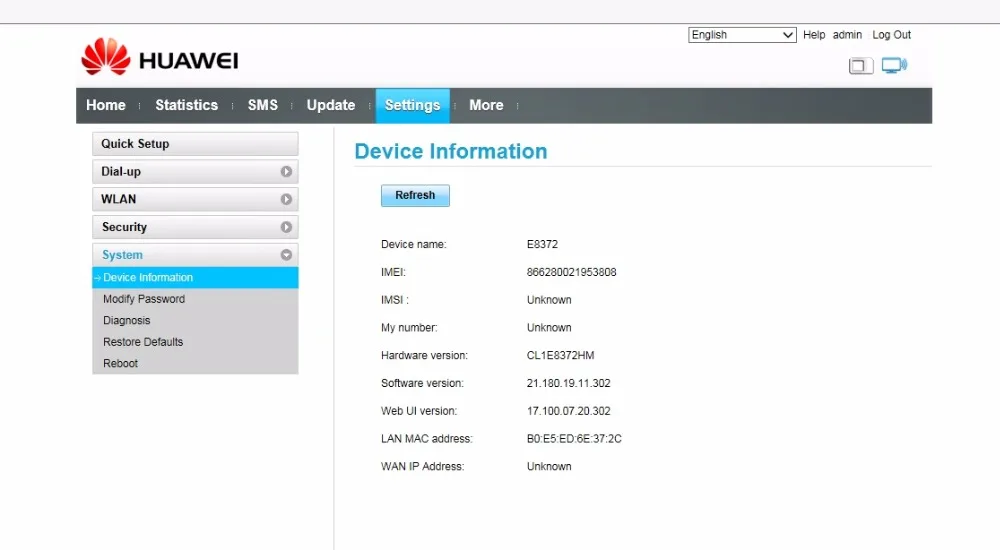
Task: Click the My number Unknown value
Action: point(549,328)
